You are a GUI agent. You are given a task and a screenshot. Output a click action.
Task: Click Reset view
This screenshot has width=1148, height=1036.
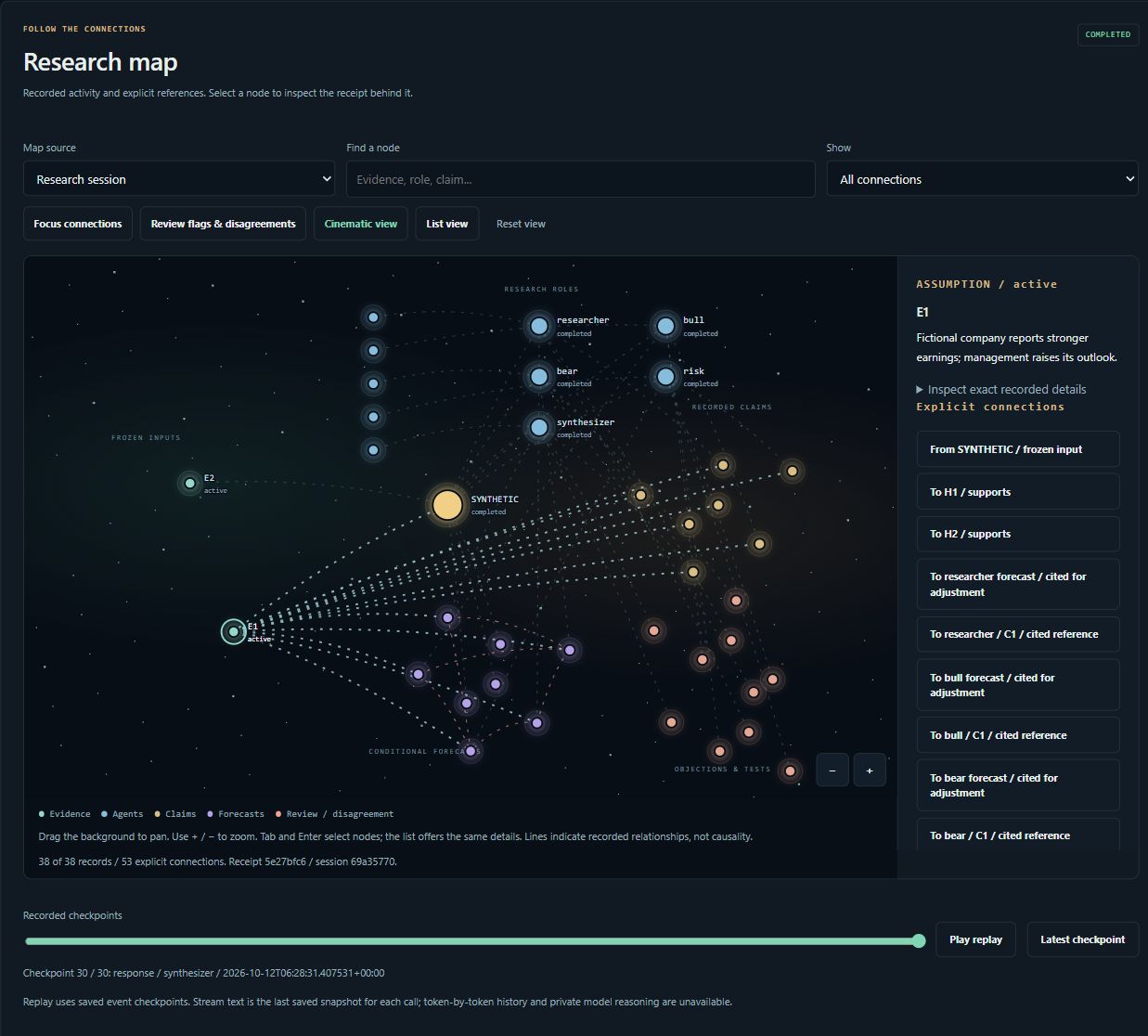[x=521, y=224]
